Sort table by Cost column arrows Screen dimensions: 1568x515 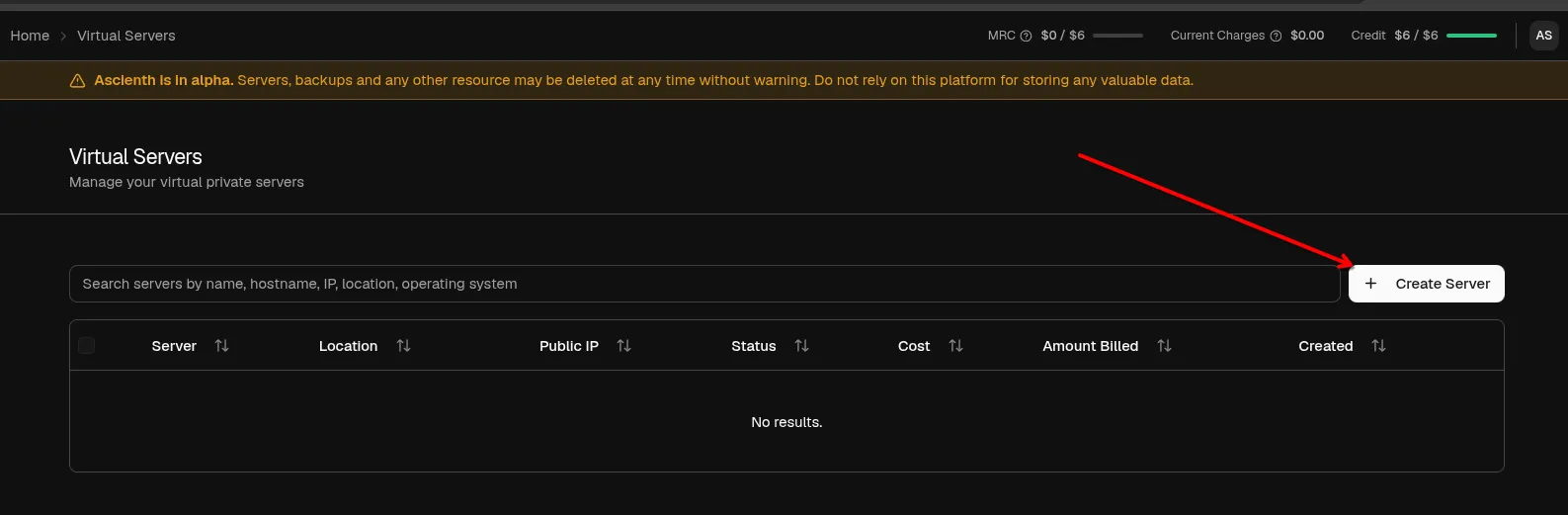(955, 346)
